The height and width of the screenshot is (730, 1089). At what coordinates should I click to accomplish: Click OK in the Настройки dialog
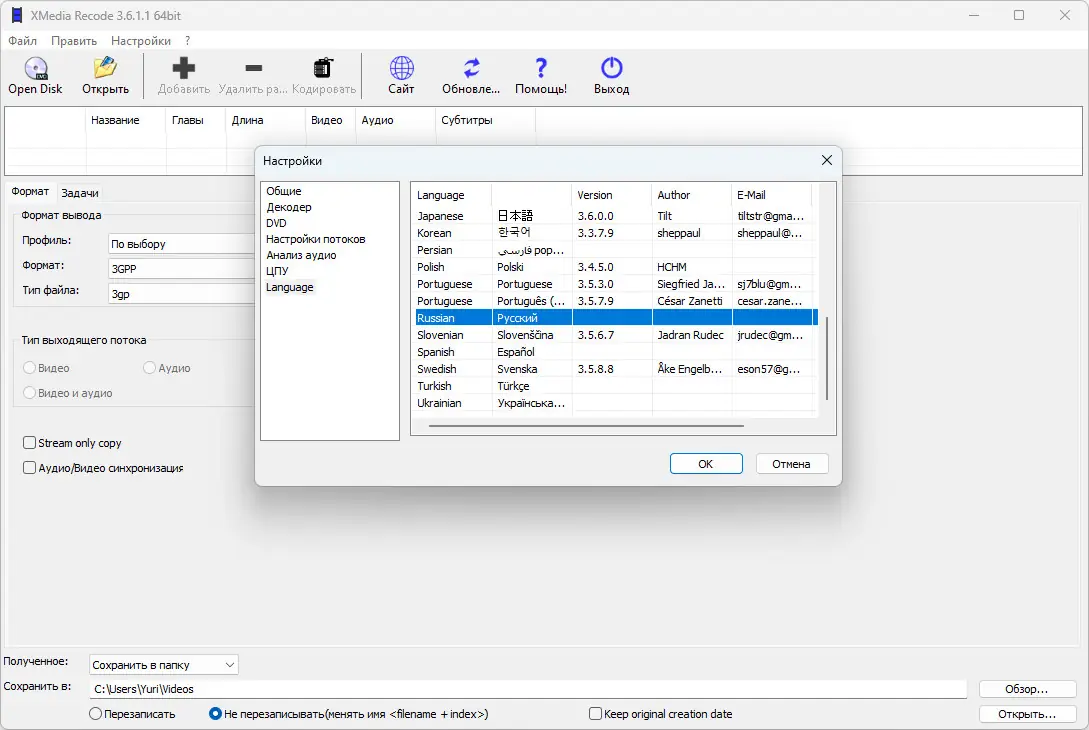(x=706, y=464)
